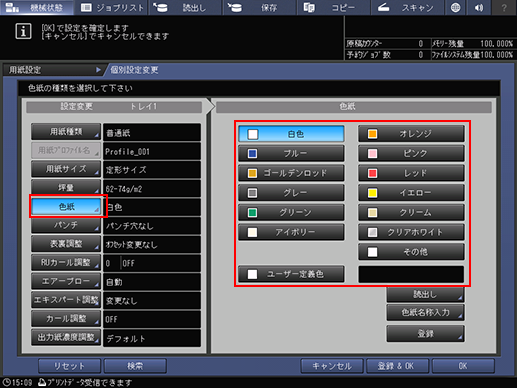Select the 坪量 paper weight setting
517x388 pixels.
[x=66, y=188]
